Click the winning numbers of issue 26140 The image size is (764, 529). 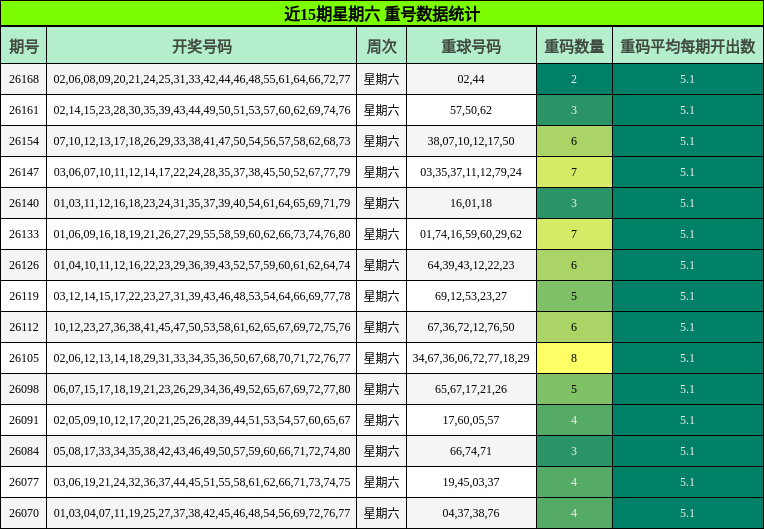coord(202,203)
